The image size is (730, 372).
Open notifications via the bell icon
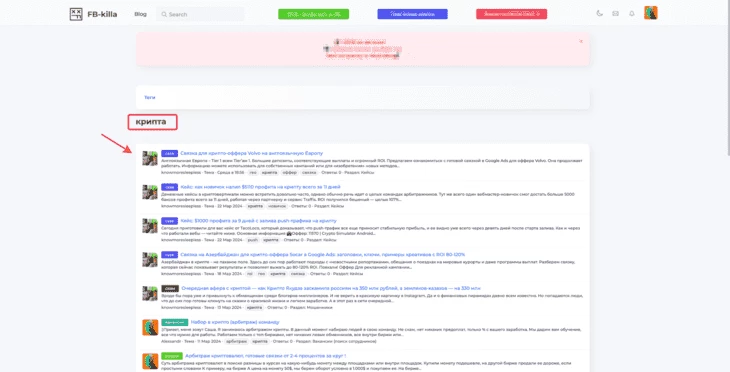632,14
